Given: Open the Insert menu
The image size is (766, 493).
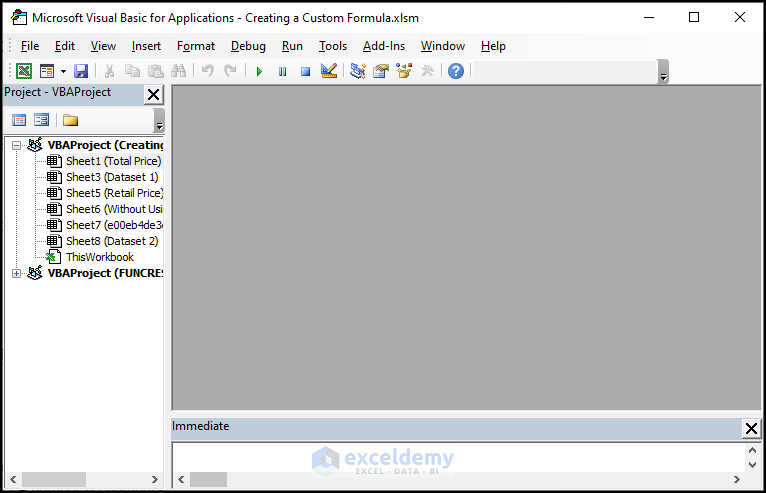Looking at the screenshot, I should pos(146,46).
